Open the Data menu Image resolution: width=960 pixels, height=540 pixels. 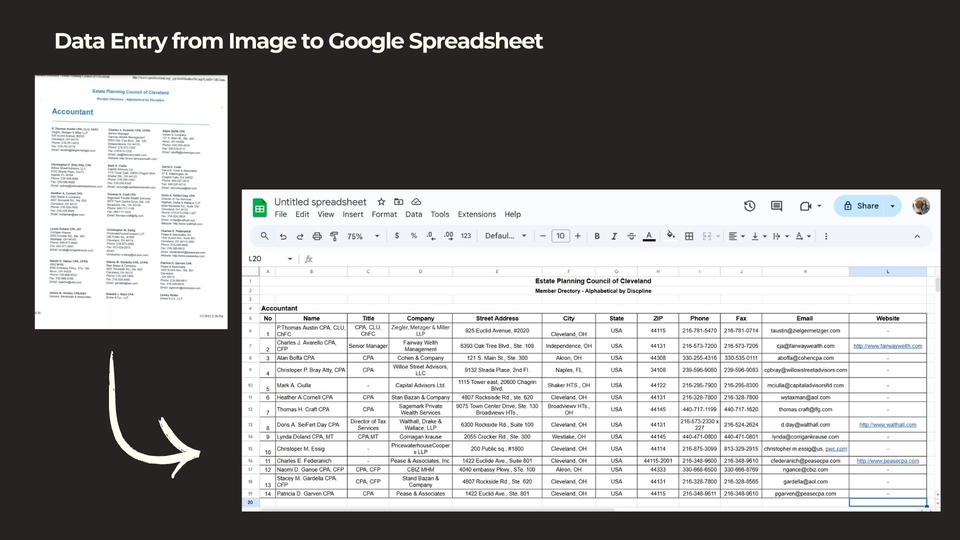(413, 214)
